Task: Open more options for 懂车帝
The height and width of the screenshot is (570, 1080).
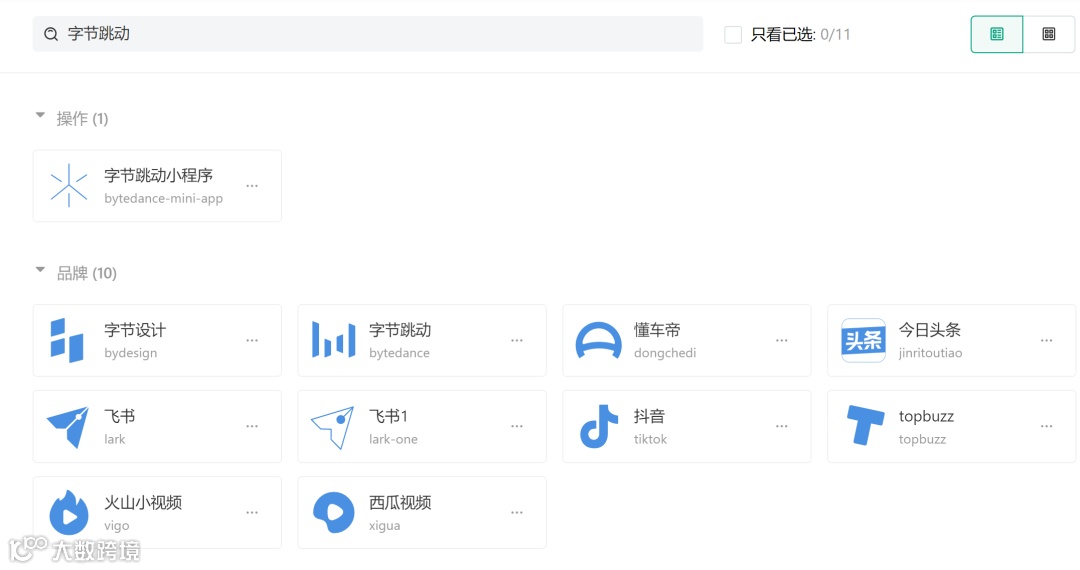Action: click(781, 341)
